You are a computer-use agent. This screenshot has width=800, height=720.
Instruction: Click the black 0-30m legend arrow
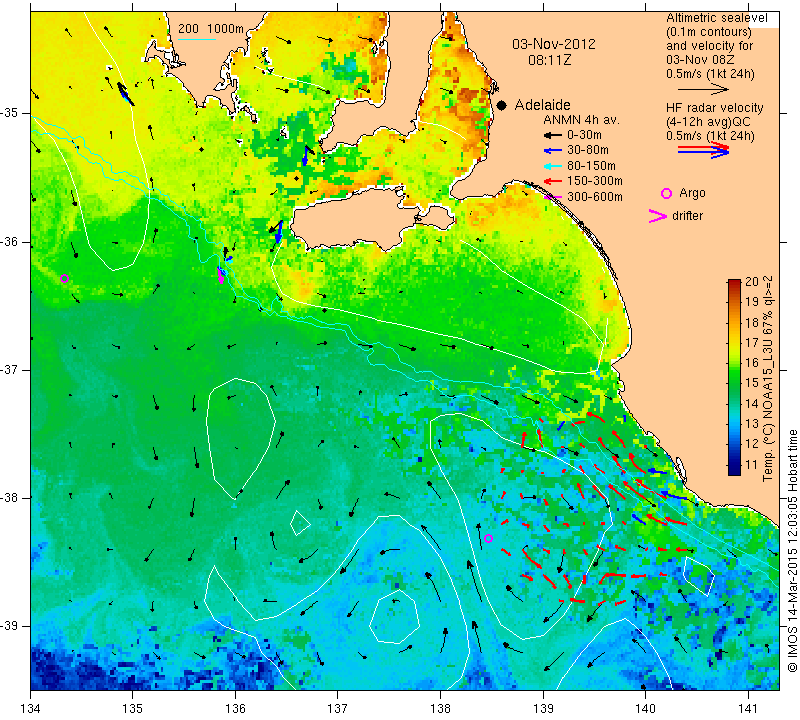(552, 135)
